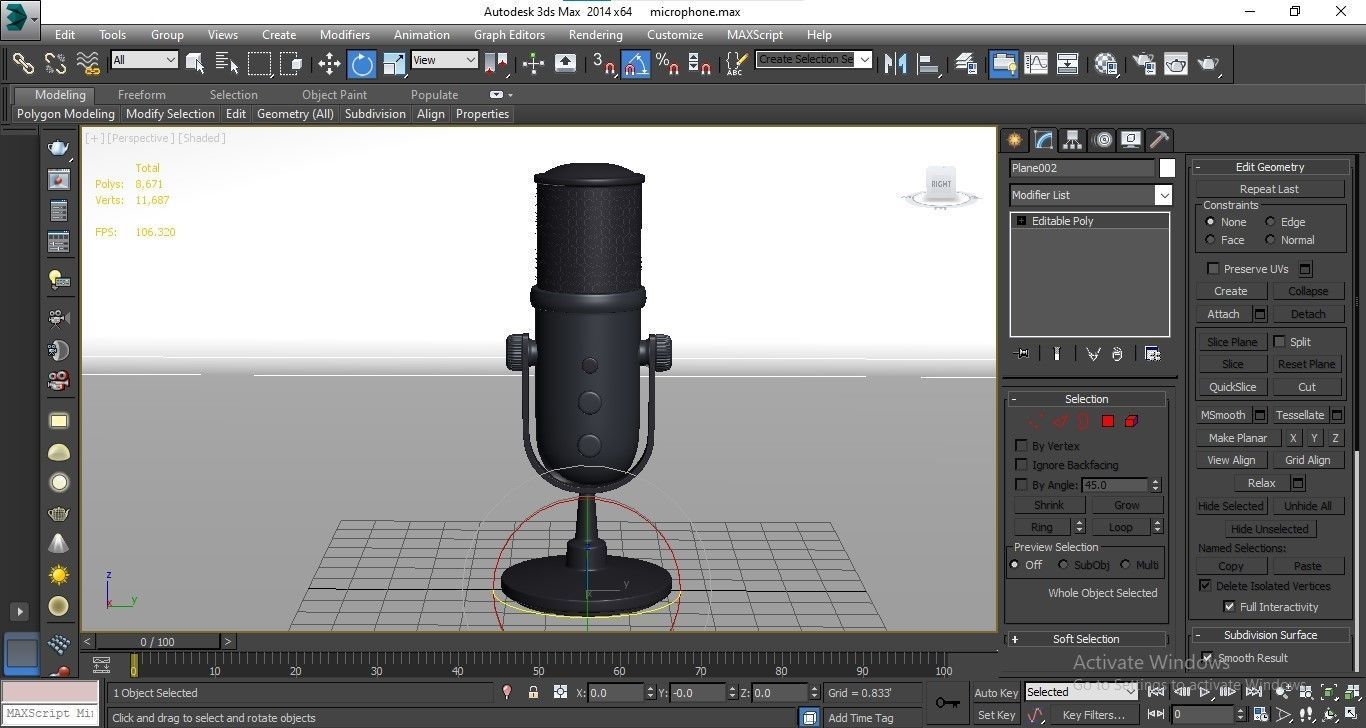Choose the Select and Move tool
1366x728 pixels.
tap(329, 64)
